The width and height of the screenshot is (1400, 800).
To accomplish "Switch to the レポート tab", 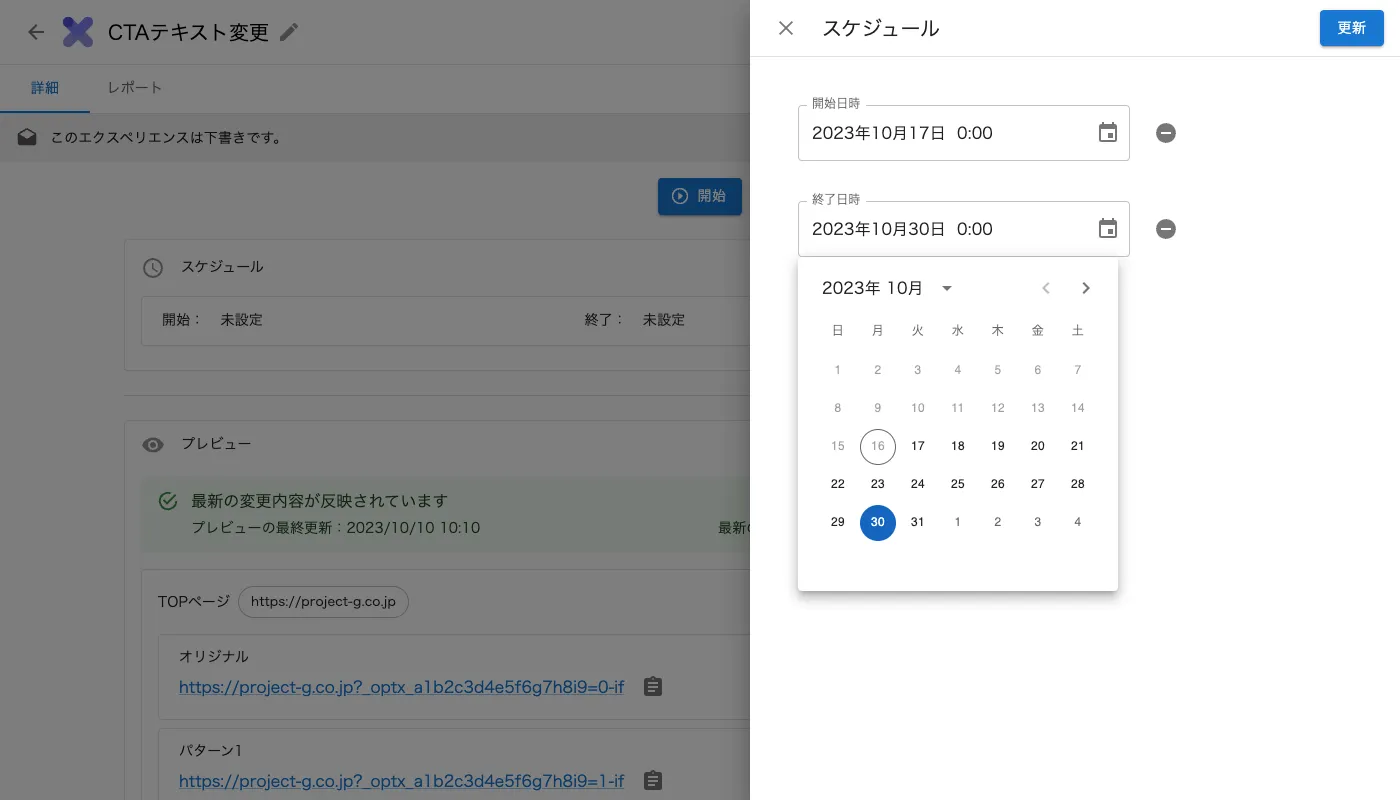I will pyautogui.click(x=135, y=88).
